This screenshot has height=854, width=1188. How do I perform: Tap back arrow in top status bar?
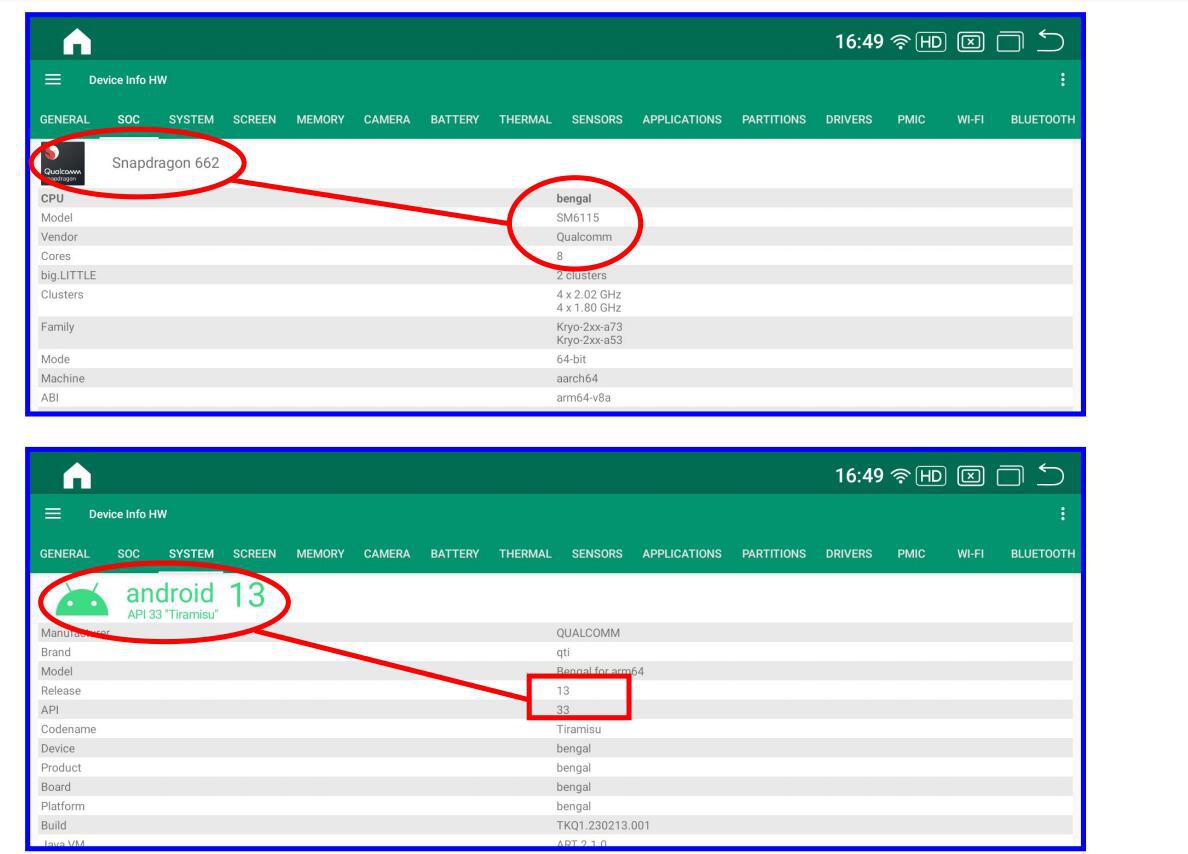tap(1050, 41)
